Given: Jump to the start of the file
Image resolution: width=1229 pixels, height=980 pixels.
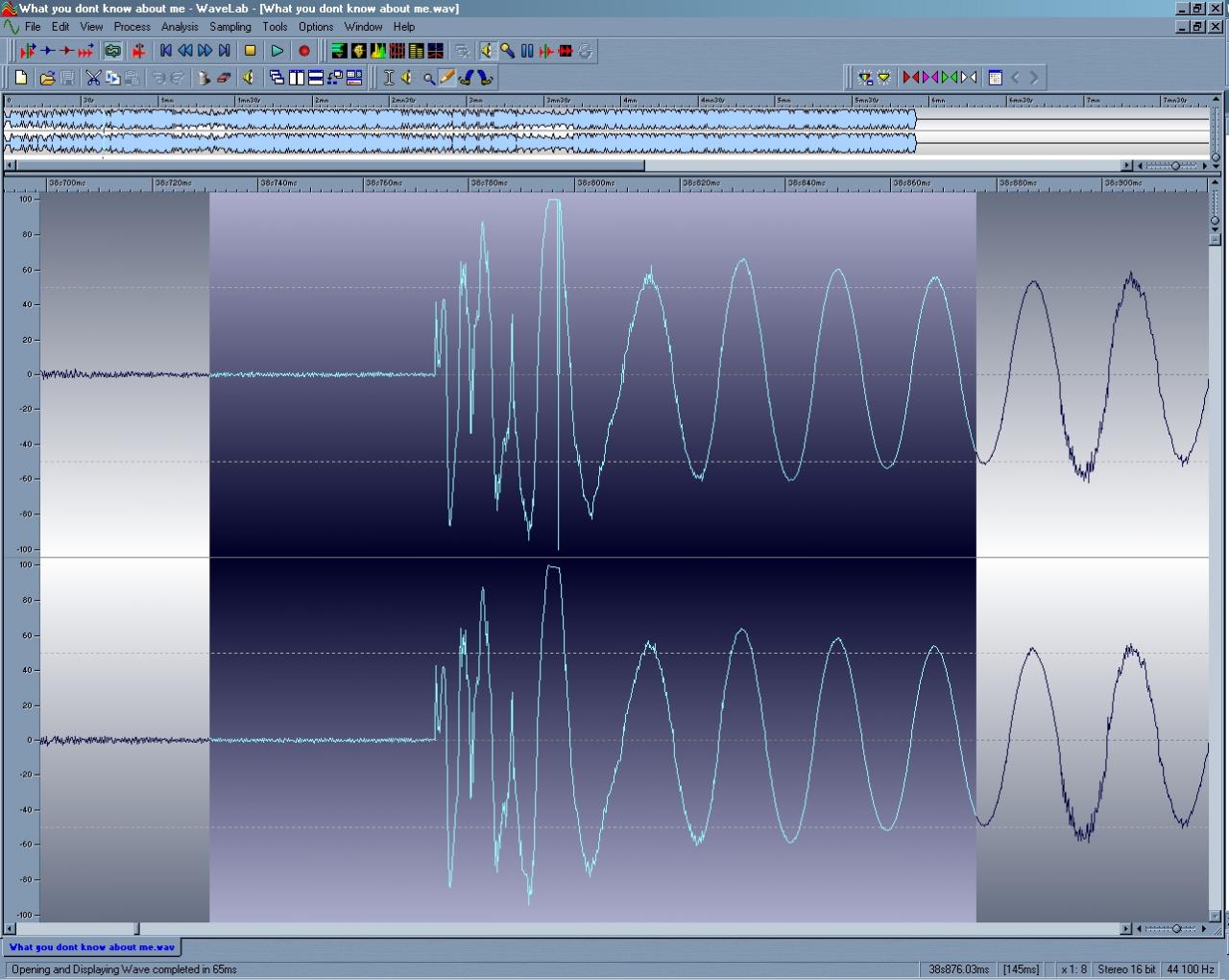Looking at the screenshot, I should (x=166, y=51).
